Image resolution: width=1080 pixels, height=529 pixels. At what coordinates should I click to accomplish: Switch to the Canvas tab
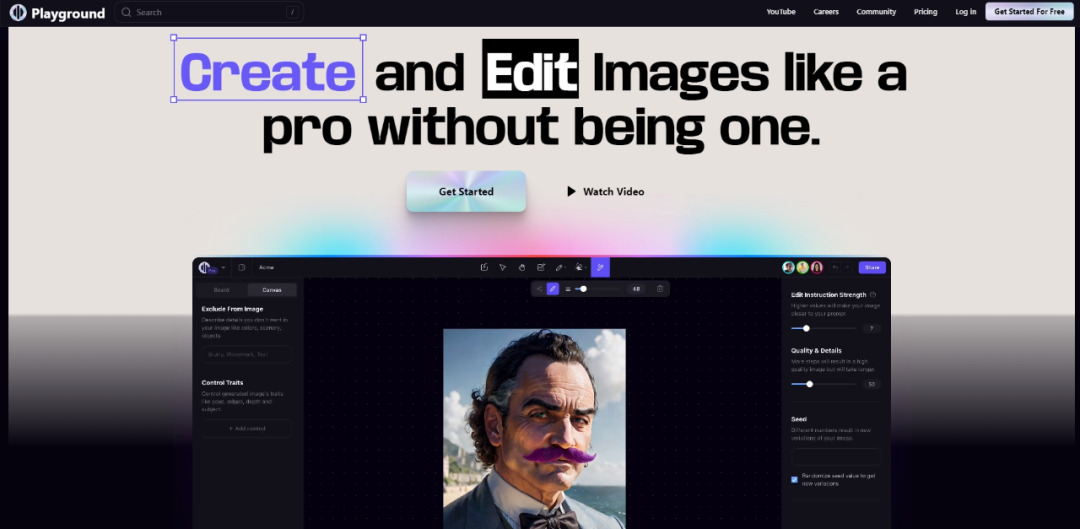(x=271, y=290)
